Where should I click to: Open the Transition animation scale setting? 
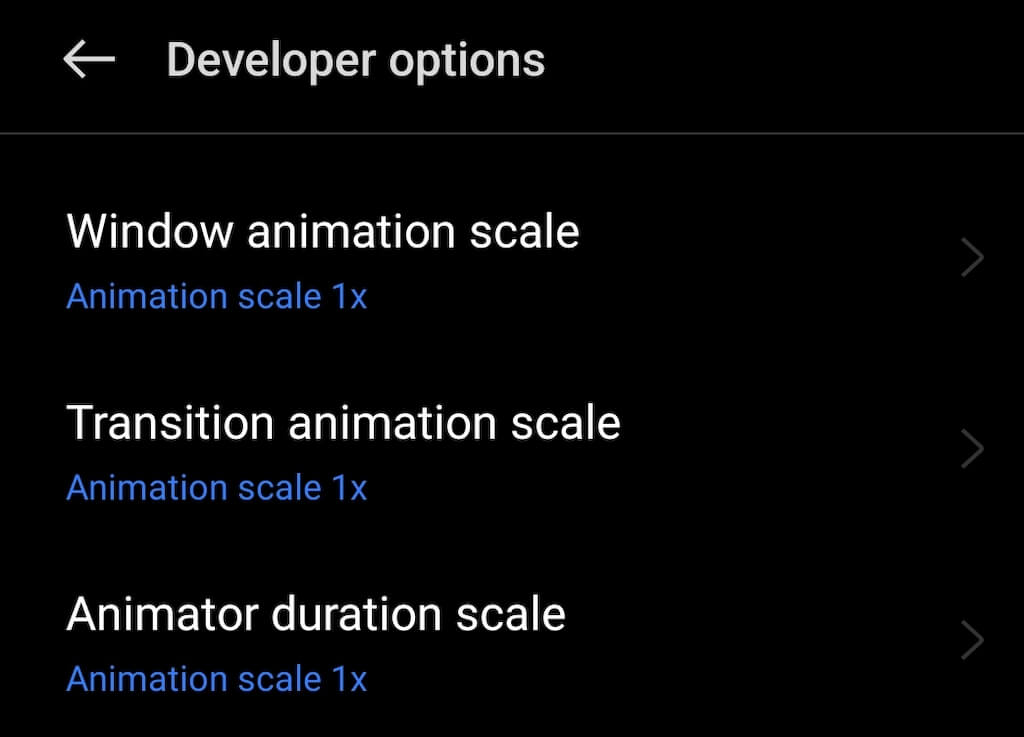click(343, 423)
